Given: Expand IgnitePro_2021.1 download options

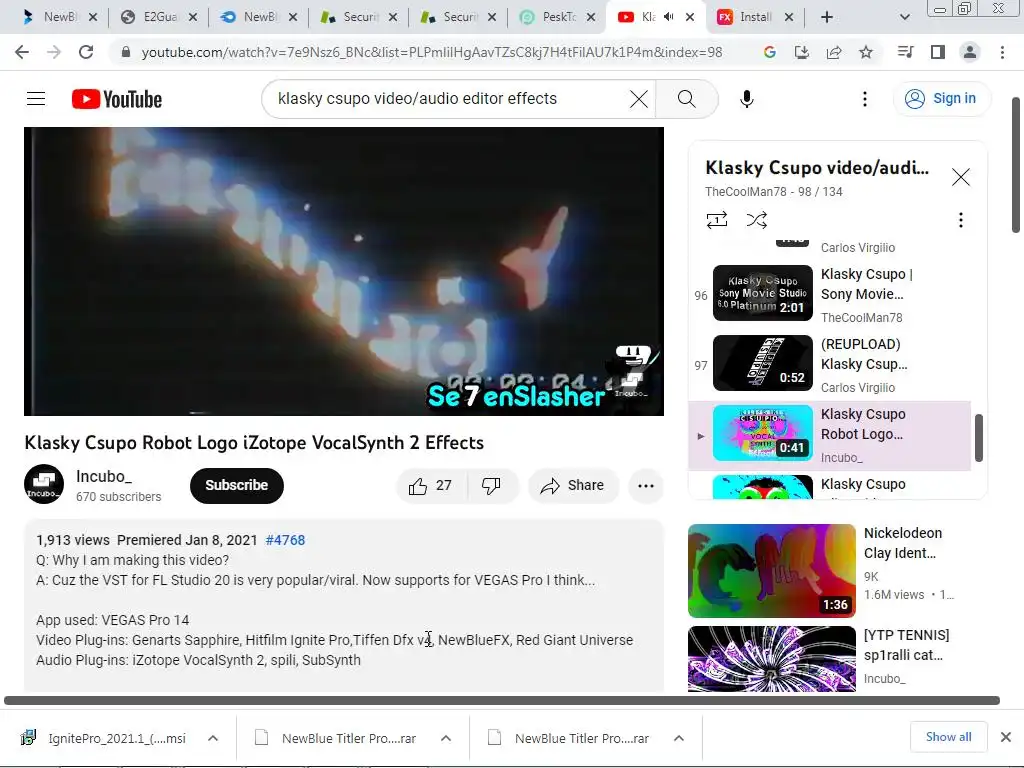Looking at the screenshot, I should (x=213, y=738).
